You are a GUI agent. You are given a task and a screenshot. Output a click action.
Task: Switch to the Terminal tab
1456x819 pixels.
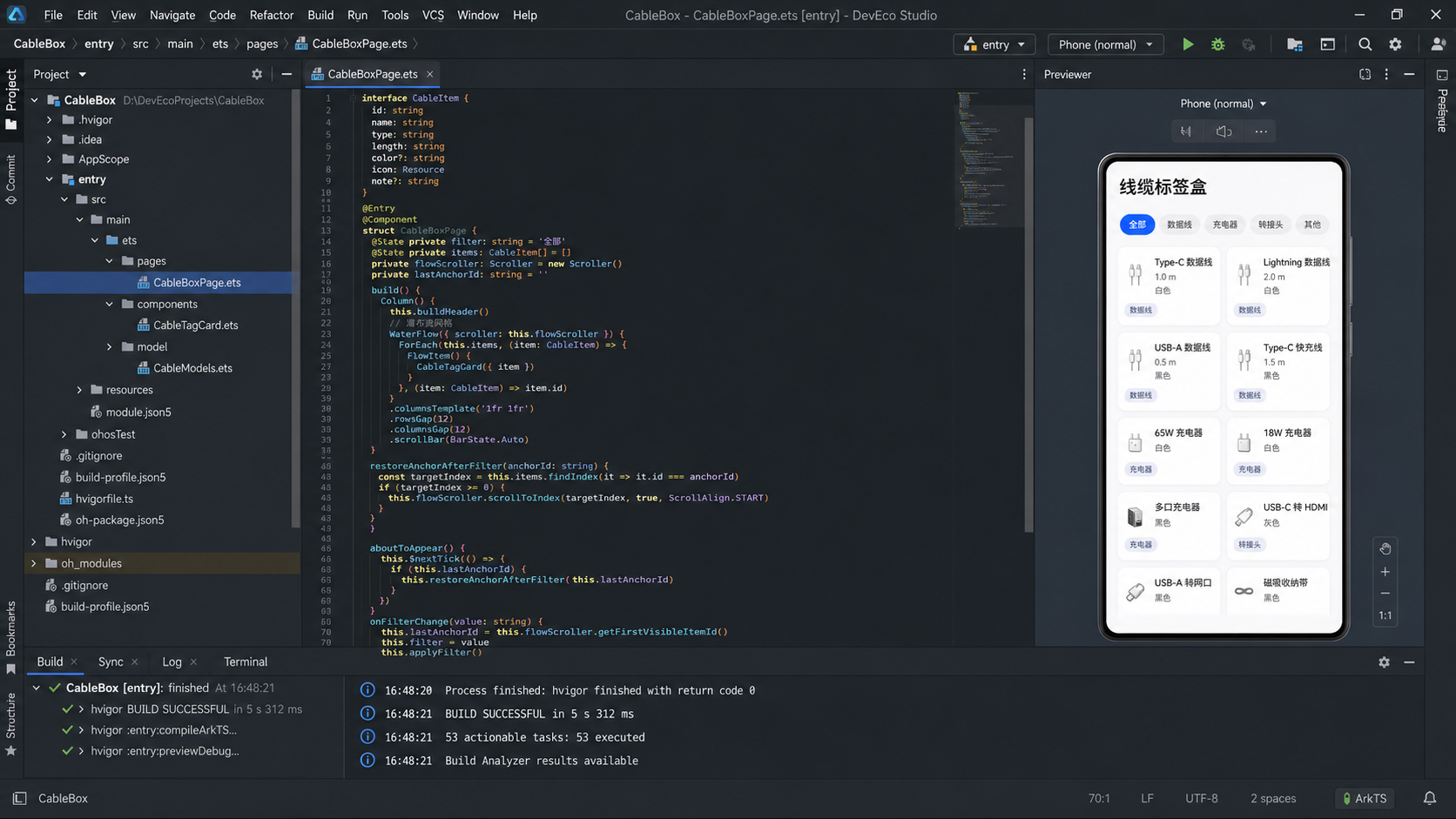[x=246, y=662]
